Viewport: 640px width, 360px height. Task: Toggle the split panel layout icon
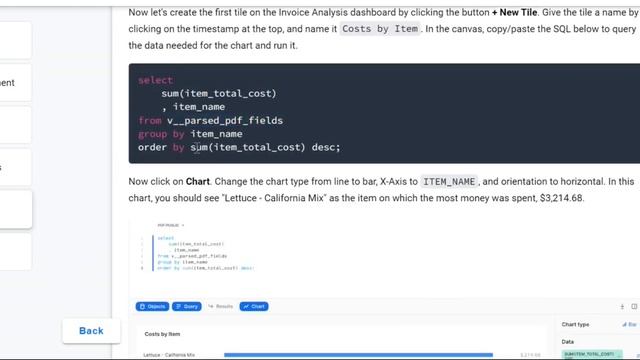pyautogui.click(x=634, y=307)
